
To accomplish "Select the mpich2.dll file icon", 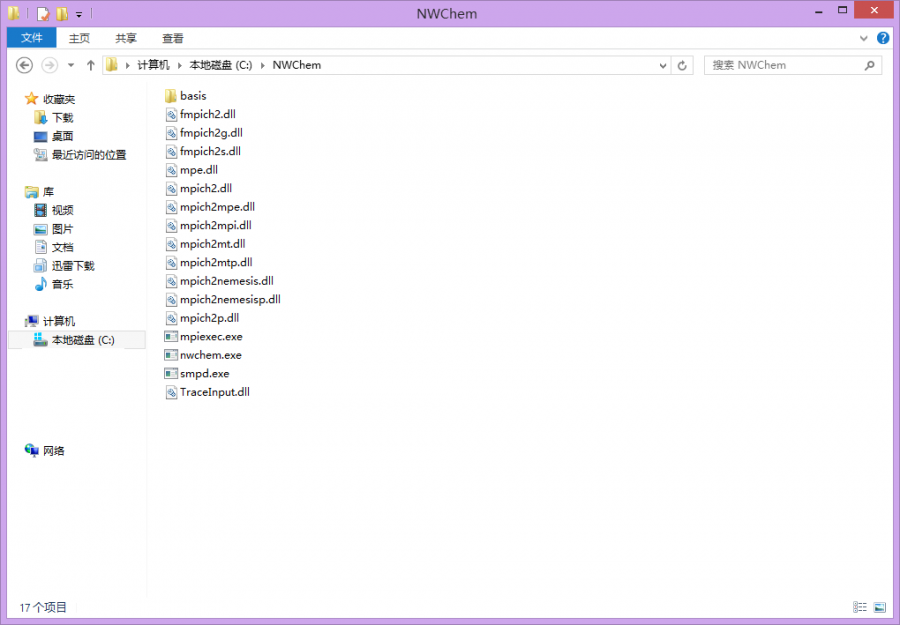I will click(171, 188).
